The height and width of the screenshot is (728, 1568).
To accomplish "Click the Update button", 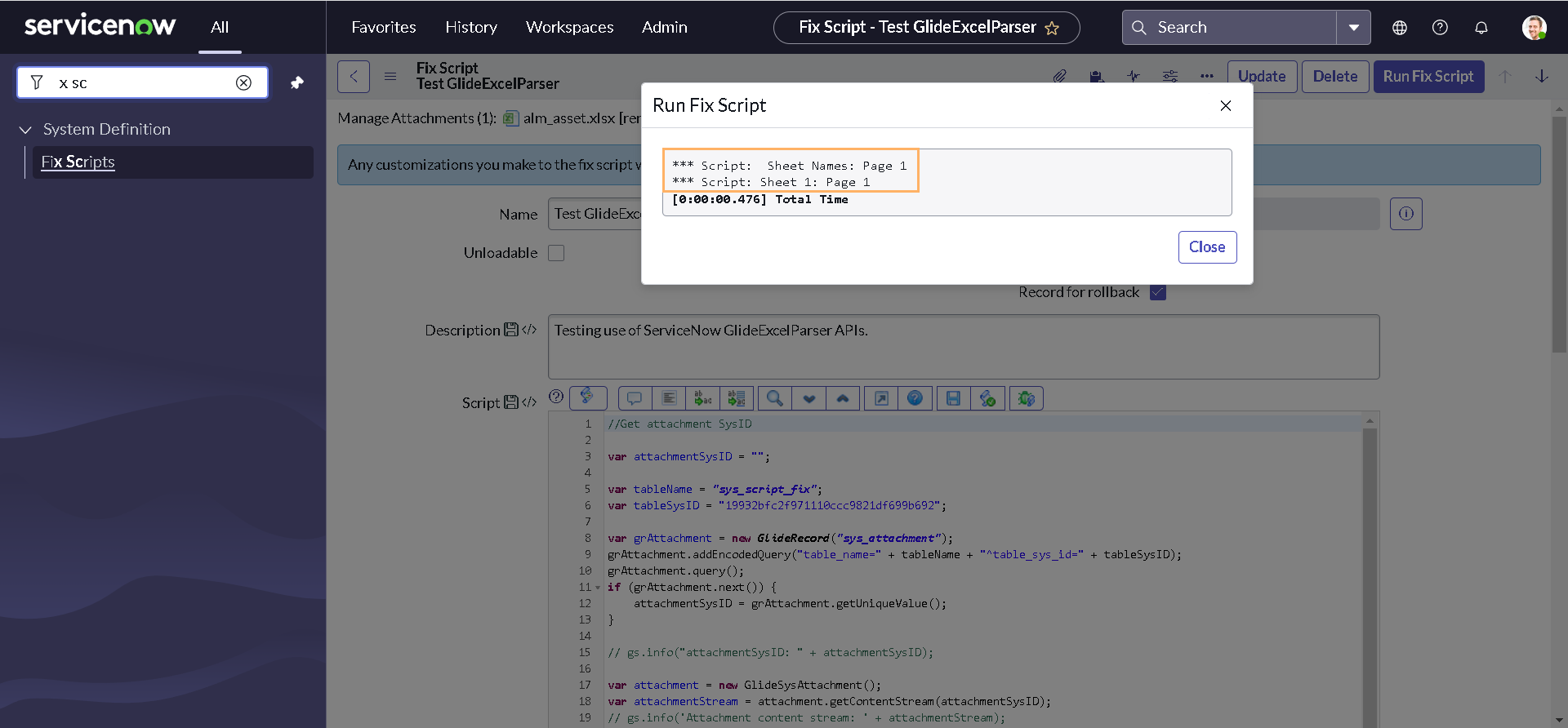I will point(1262,76).
